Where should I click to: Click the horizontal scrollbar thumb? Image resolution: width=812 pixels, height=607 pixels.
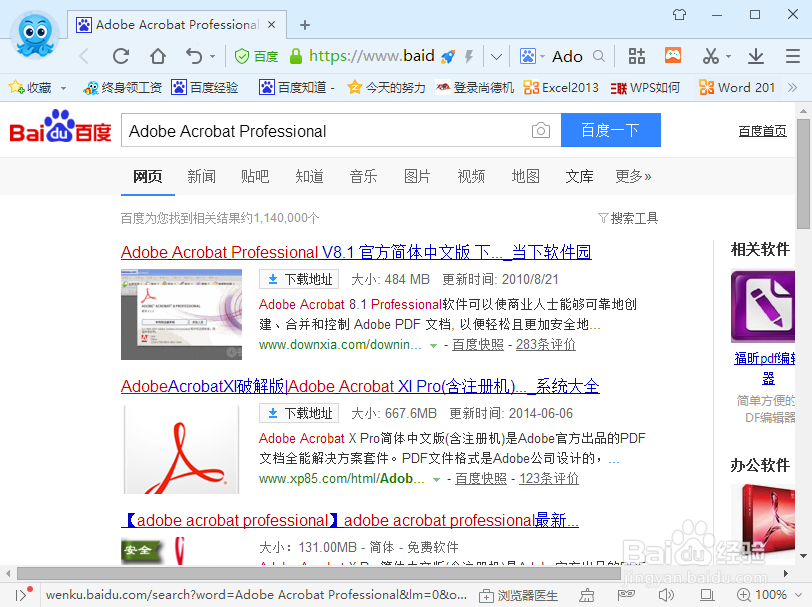click(318, 573)
